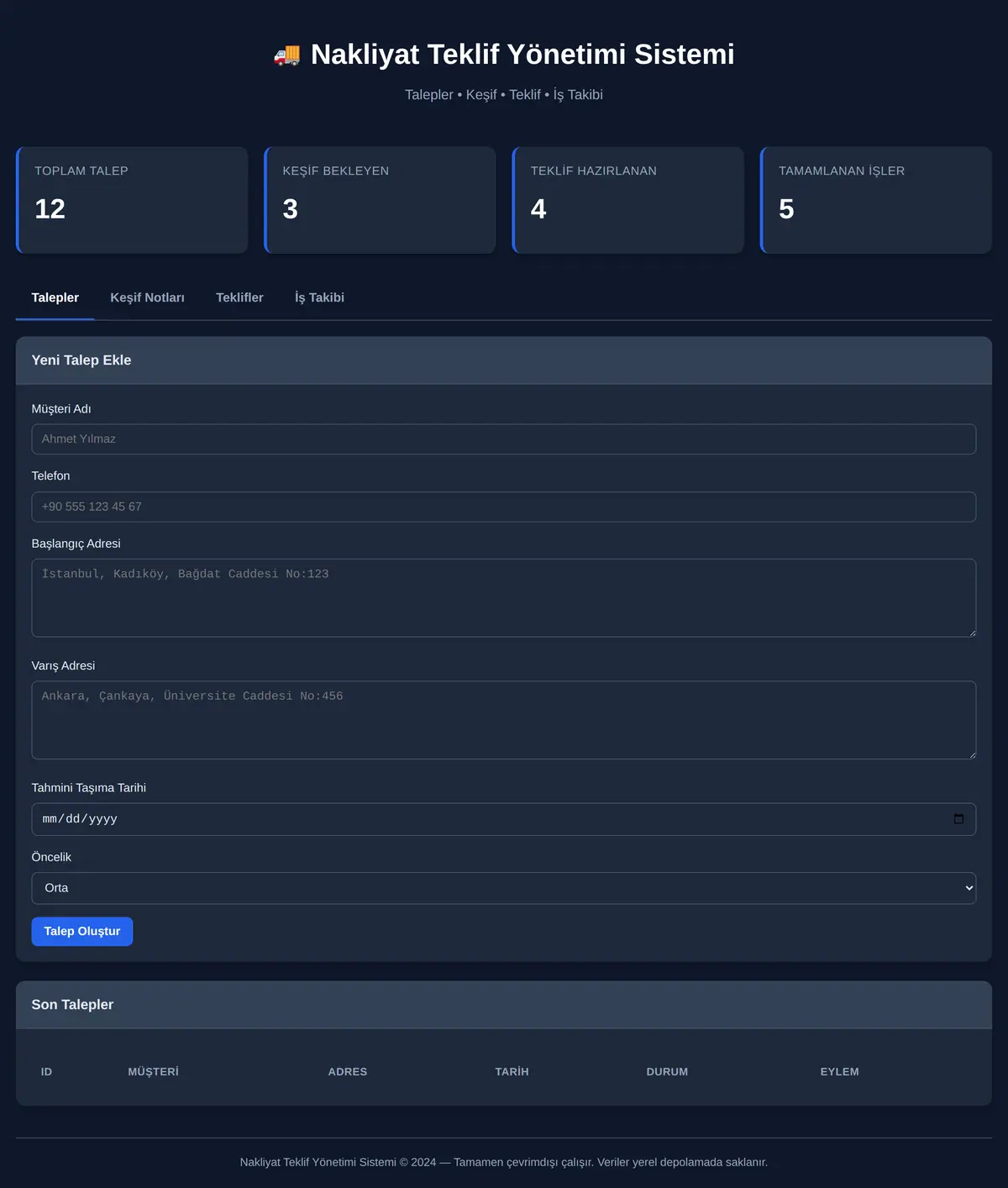1008x1188 pixels.
Task: Click the Toplam Talep stat card
Action: [132, 200]
